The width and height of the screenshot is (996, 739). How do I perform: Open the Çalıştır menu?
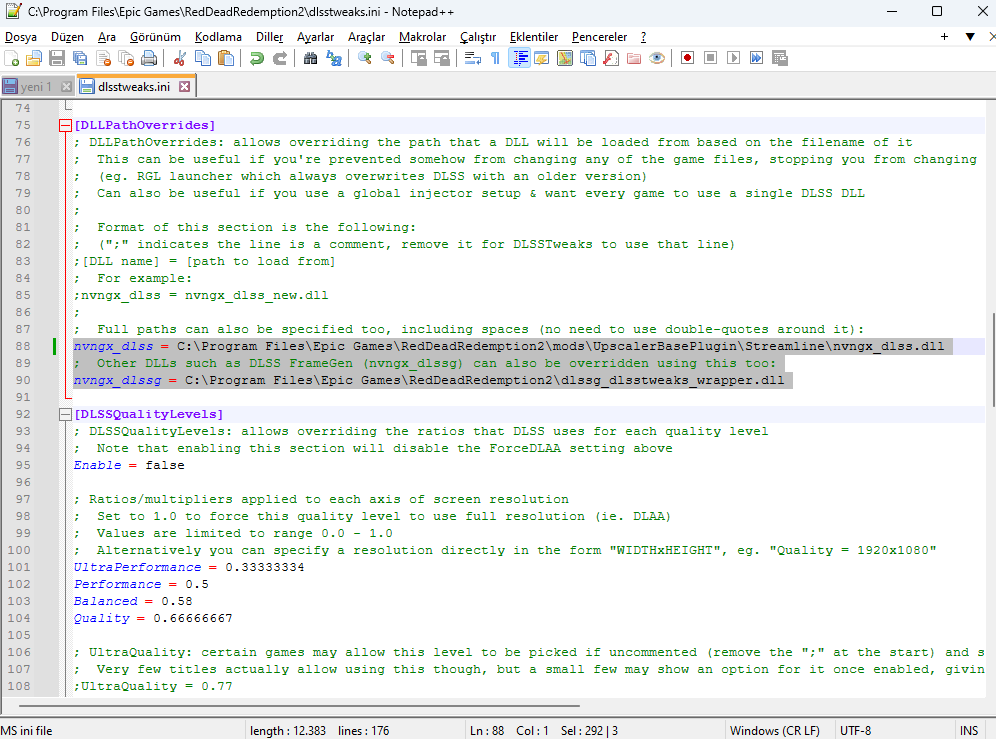[478, 37]
